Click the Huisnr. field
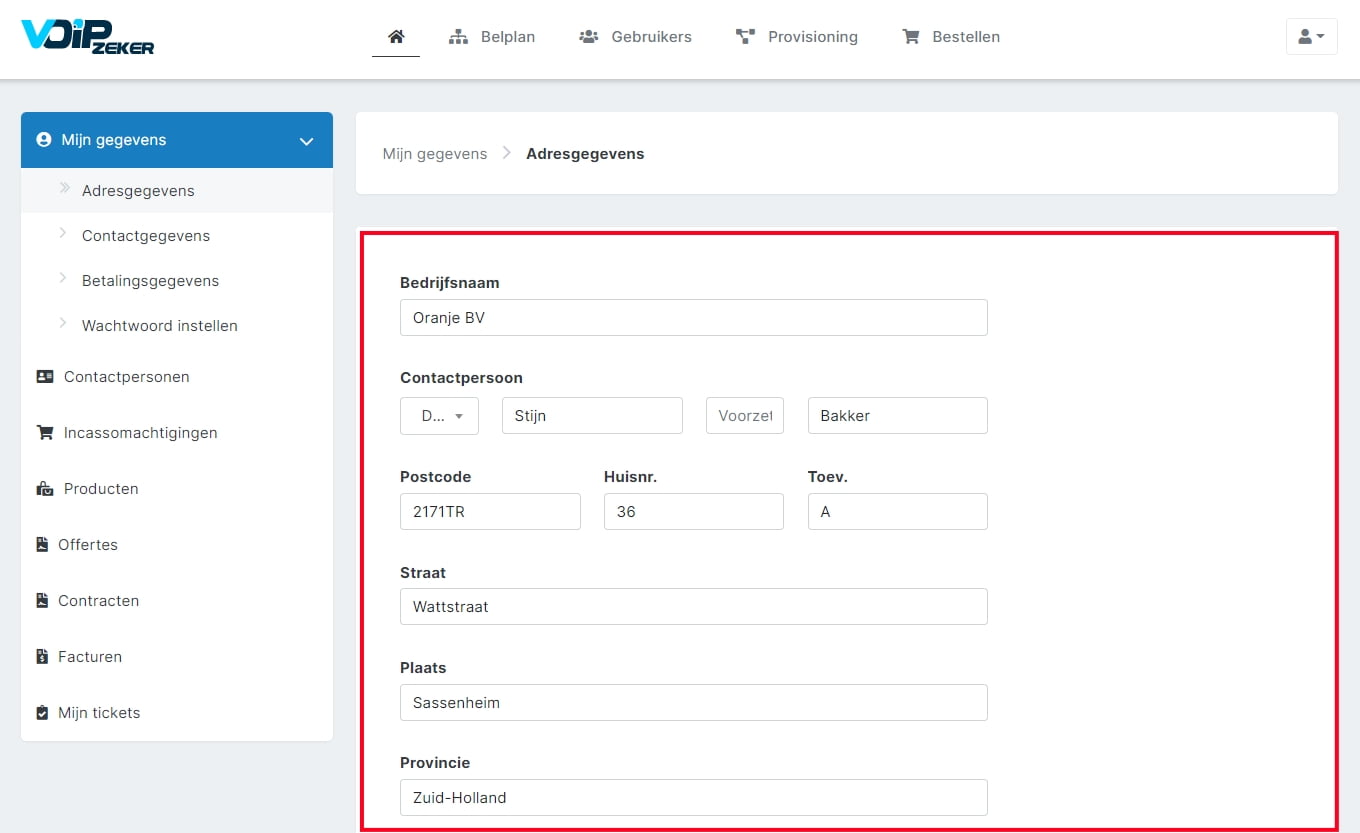This screenshot has height=833, width=1360. click(694, 511)
